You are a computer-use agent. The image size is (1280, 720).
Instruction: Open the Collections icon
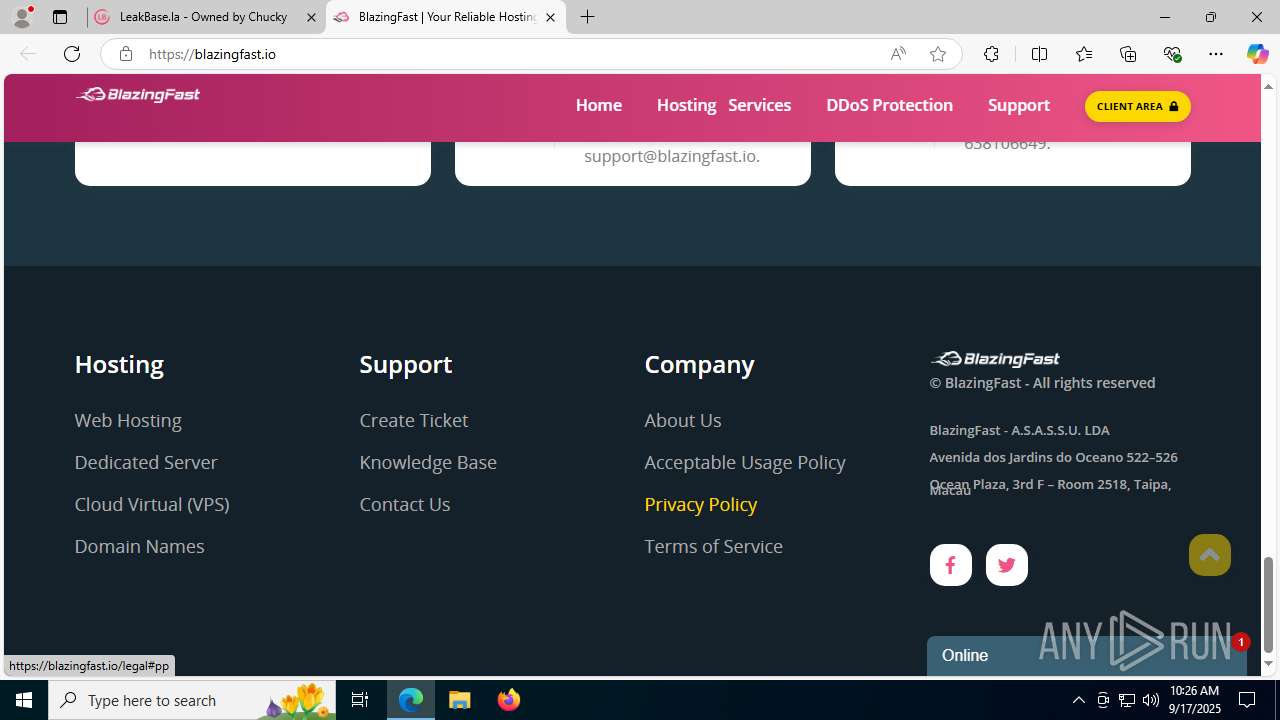(x=1128, y=54)
